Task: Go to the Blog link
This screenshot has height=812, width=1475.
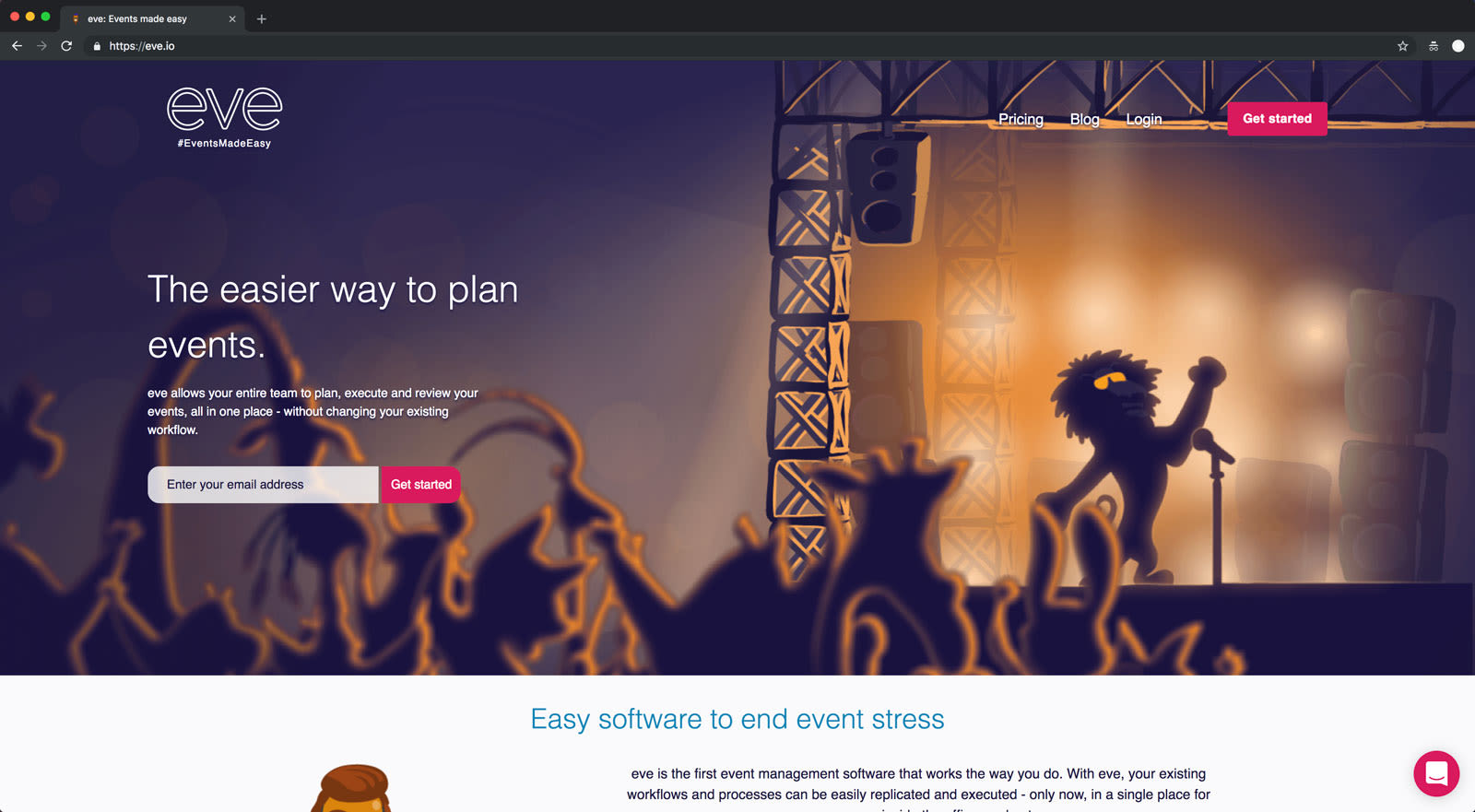Action: (1084, 119)
